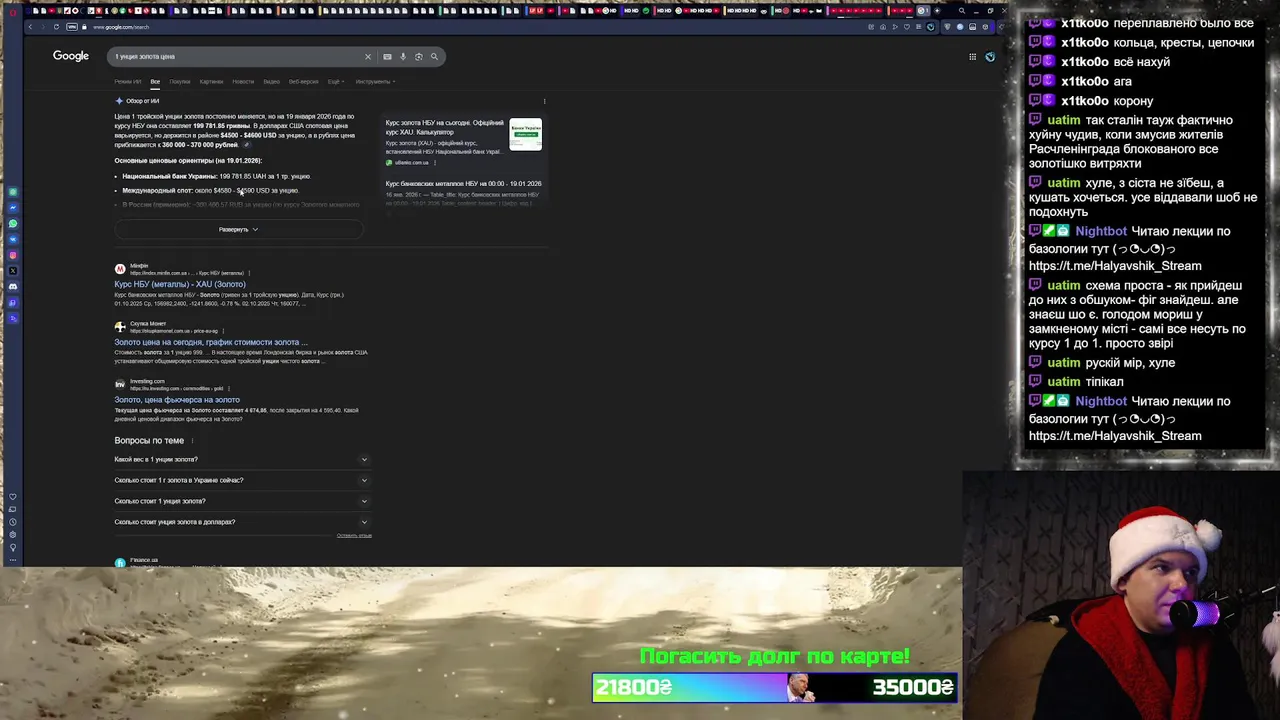Reload the page in Opera
The image size is (1280, 720).
56,27
